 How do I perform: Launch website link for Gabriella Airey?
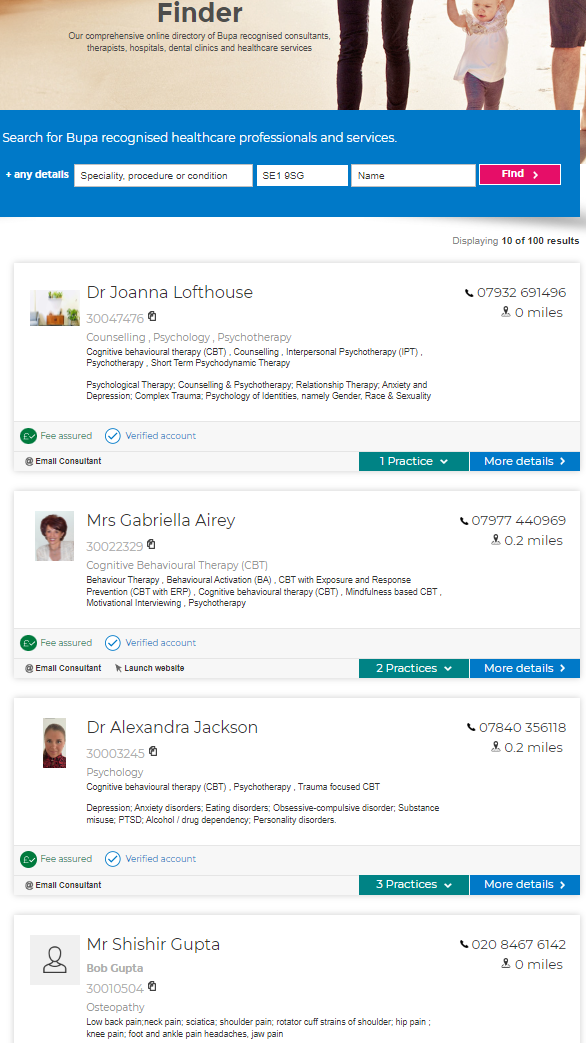click(x=149, y=668)
